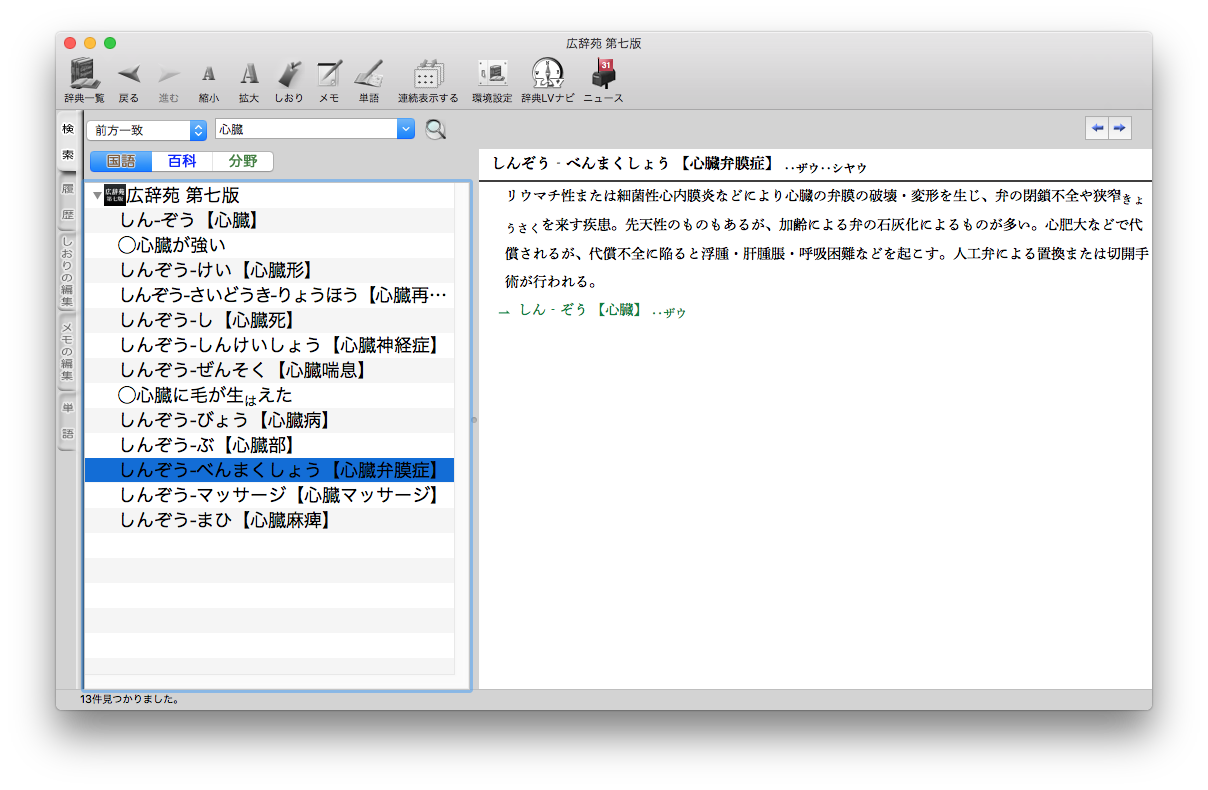Select the しんぞう-さいどうき-りょうほう result

tap(269, 295)
